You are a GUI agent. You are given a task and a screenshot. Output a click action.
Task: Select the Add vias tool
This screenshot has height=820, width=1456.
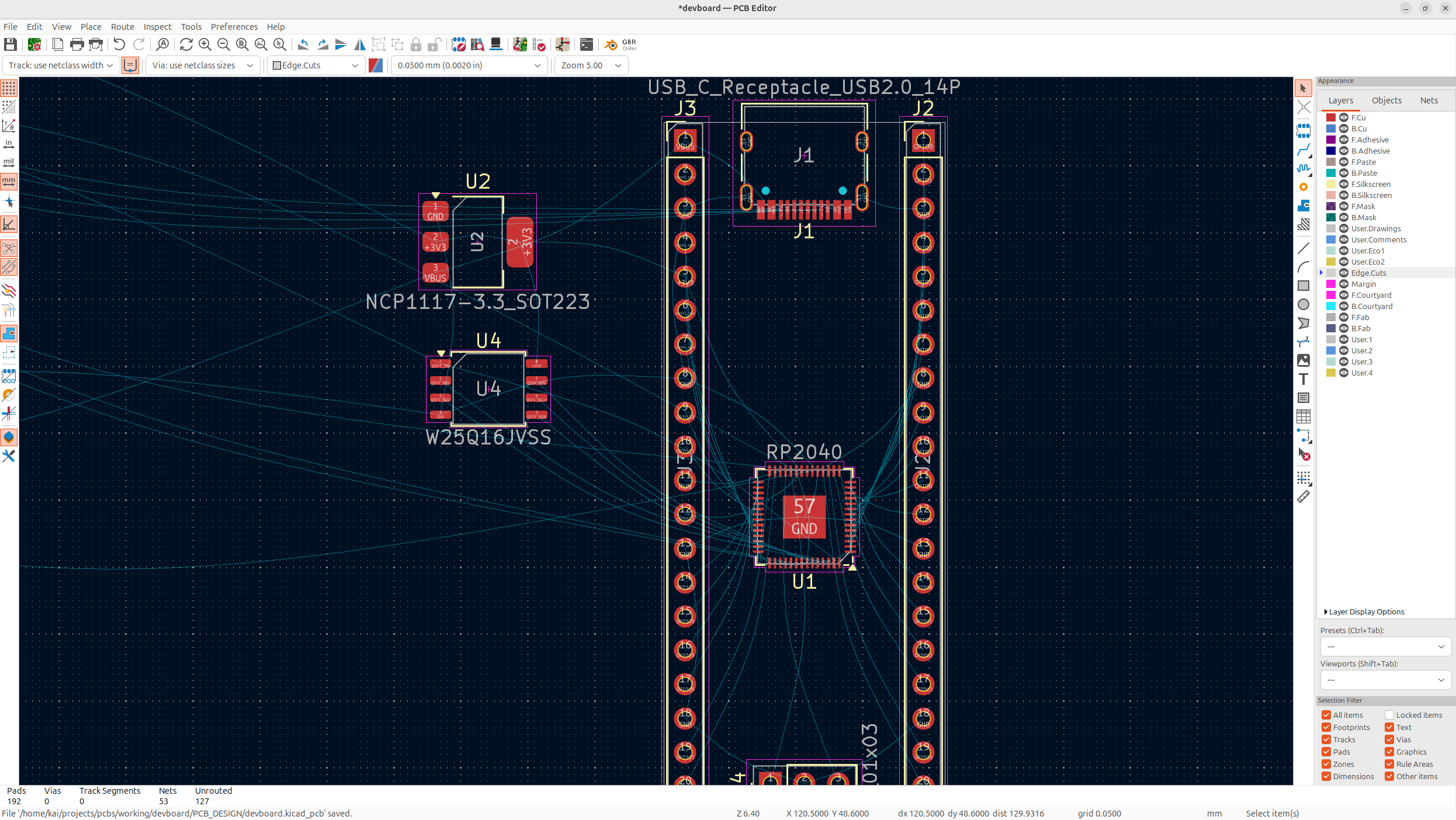click(1304, 187)
